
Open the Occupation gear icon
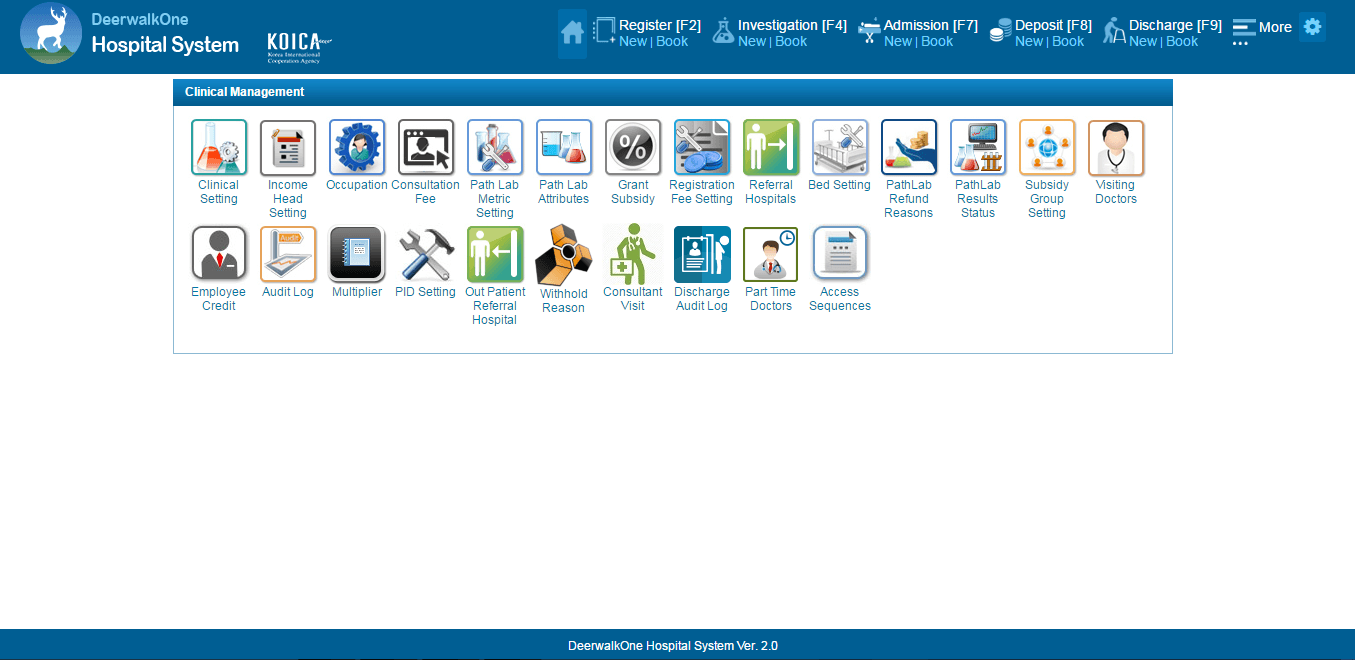point(357,148)
